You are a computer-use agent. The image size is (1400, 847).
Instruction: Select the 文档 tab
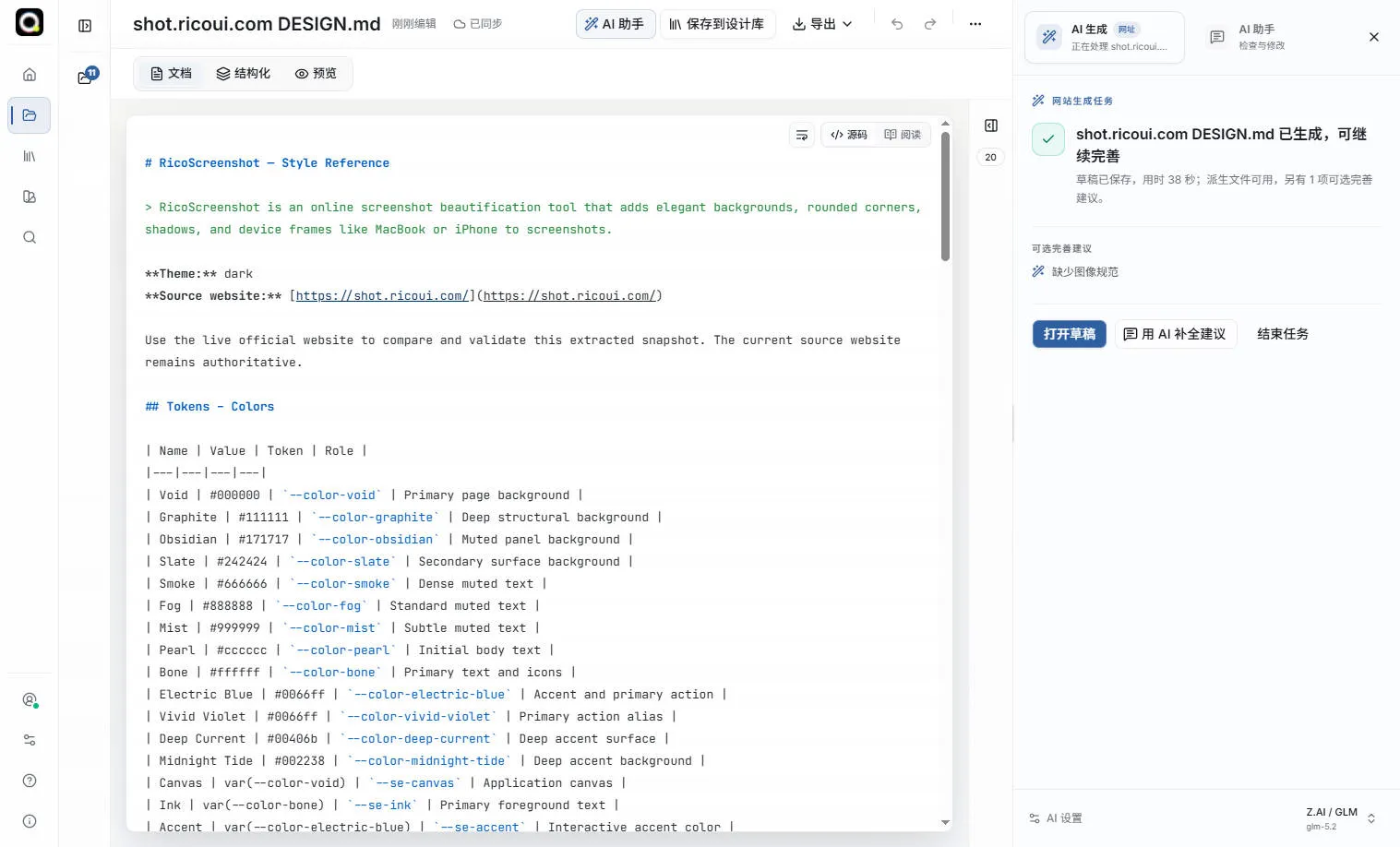[x=172, y=74]
